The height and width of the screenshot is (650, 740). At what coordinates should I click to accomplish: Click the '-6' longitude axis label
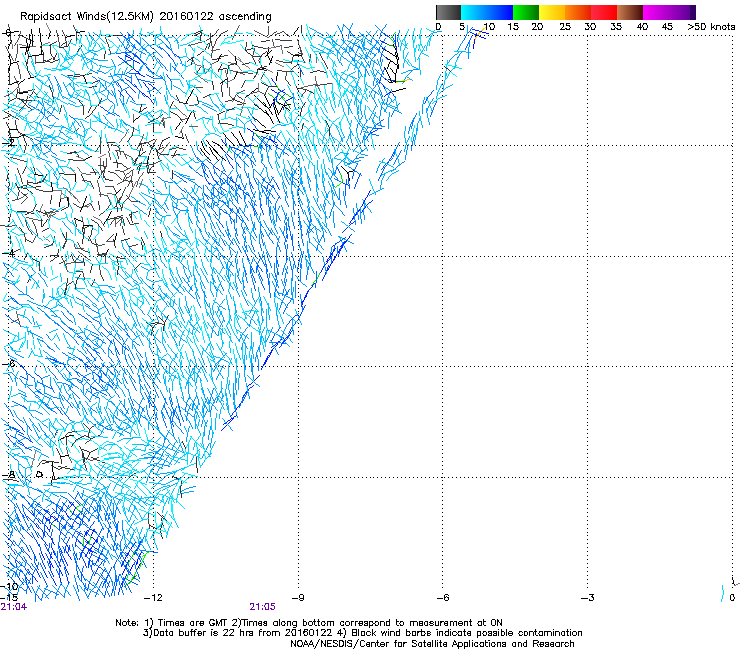pos(442,598)
